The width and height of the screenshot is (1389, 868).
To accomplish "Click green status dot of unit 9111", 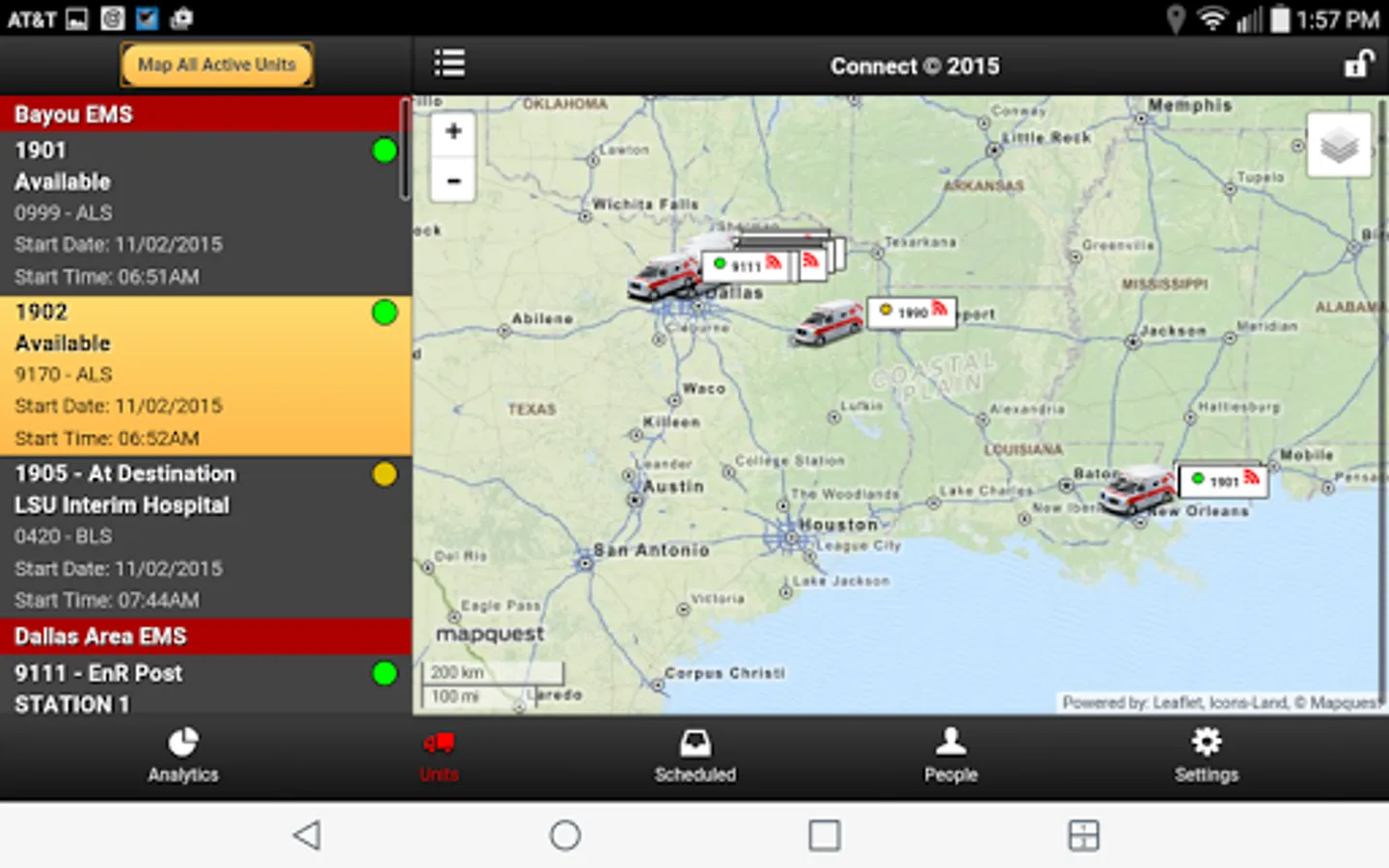I will (385, 673).
